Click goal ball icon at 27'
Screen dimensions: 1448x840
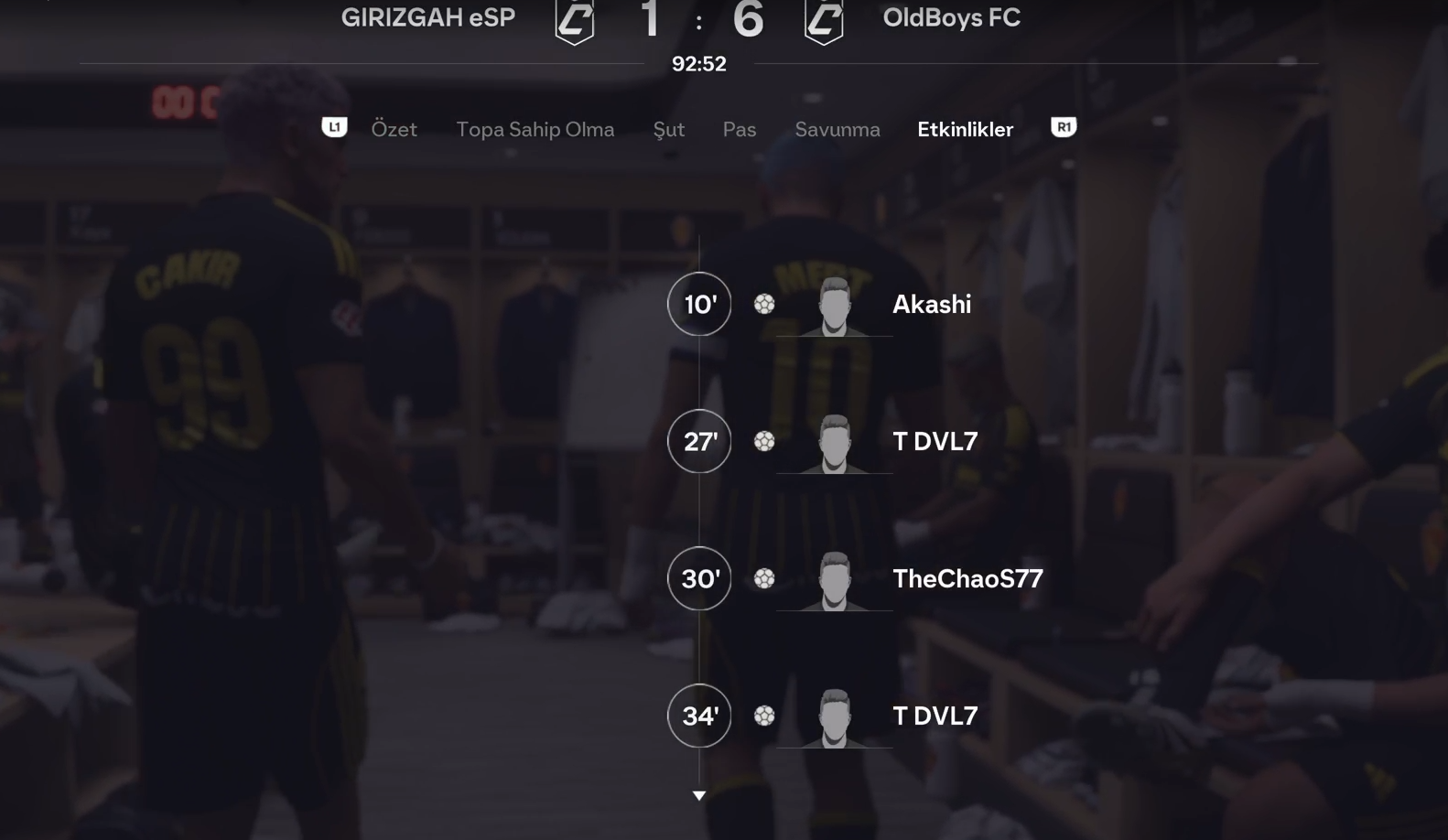[x=764, y=441]
